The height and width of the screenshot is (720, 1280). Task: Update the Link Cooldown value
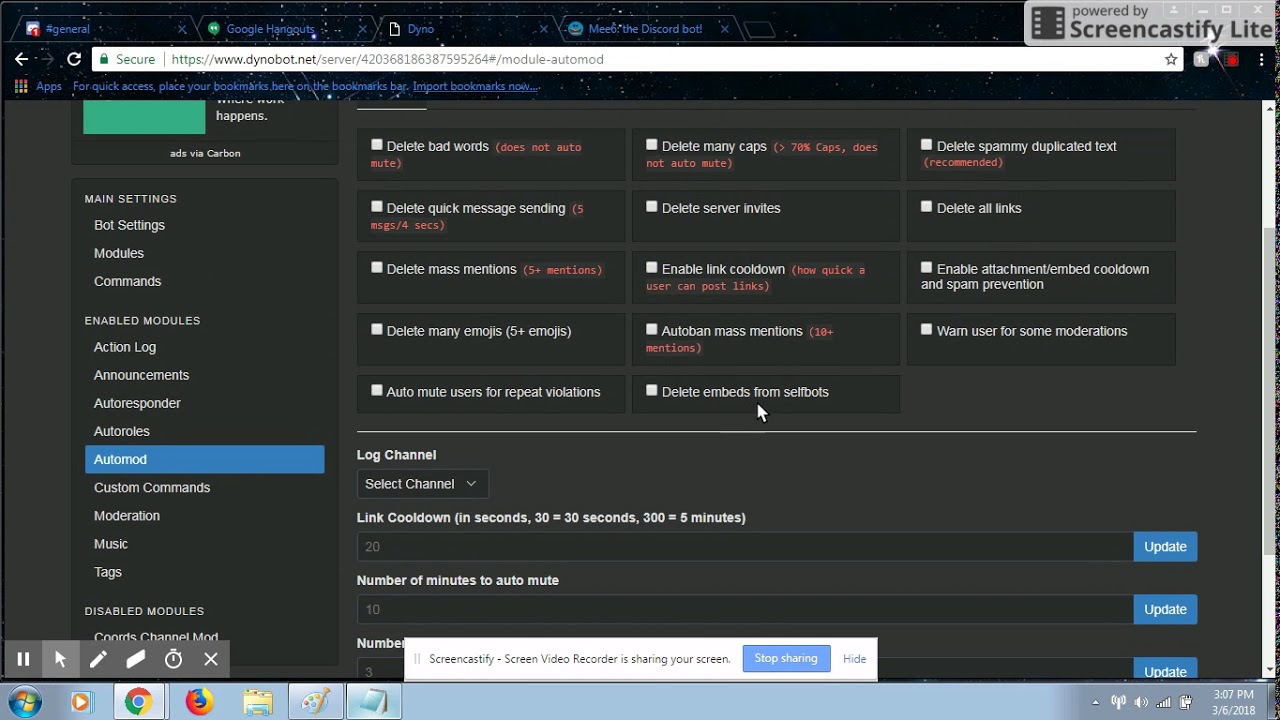click(1165, 546)
